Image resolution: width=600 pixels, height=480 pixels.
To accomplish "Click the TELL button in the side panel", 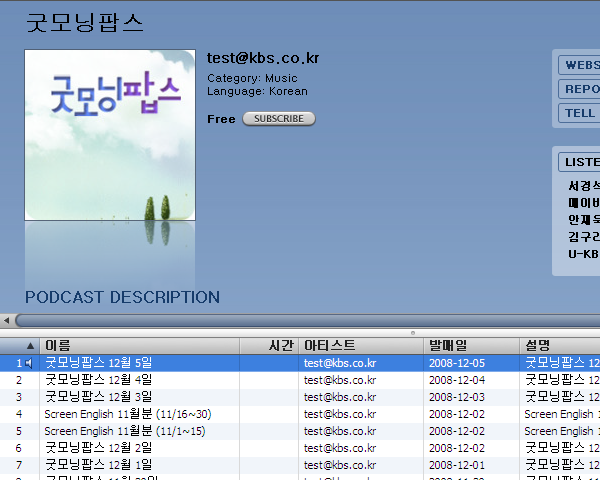I will tap(579, 113).
